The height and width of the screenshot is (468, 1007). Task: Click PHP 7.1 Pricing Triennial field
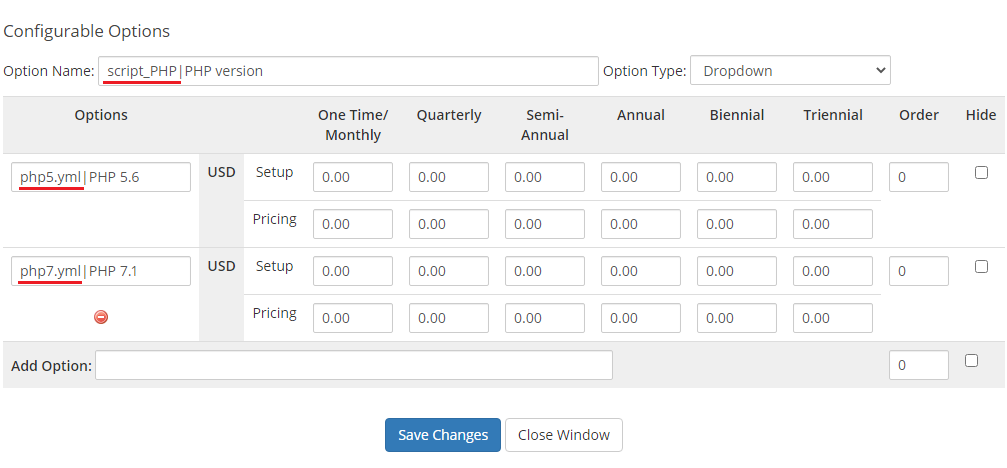[x=833, y=318]
